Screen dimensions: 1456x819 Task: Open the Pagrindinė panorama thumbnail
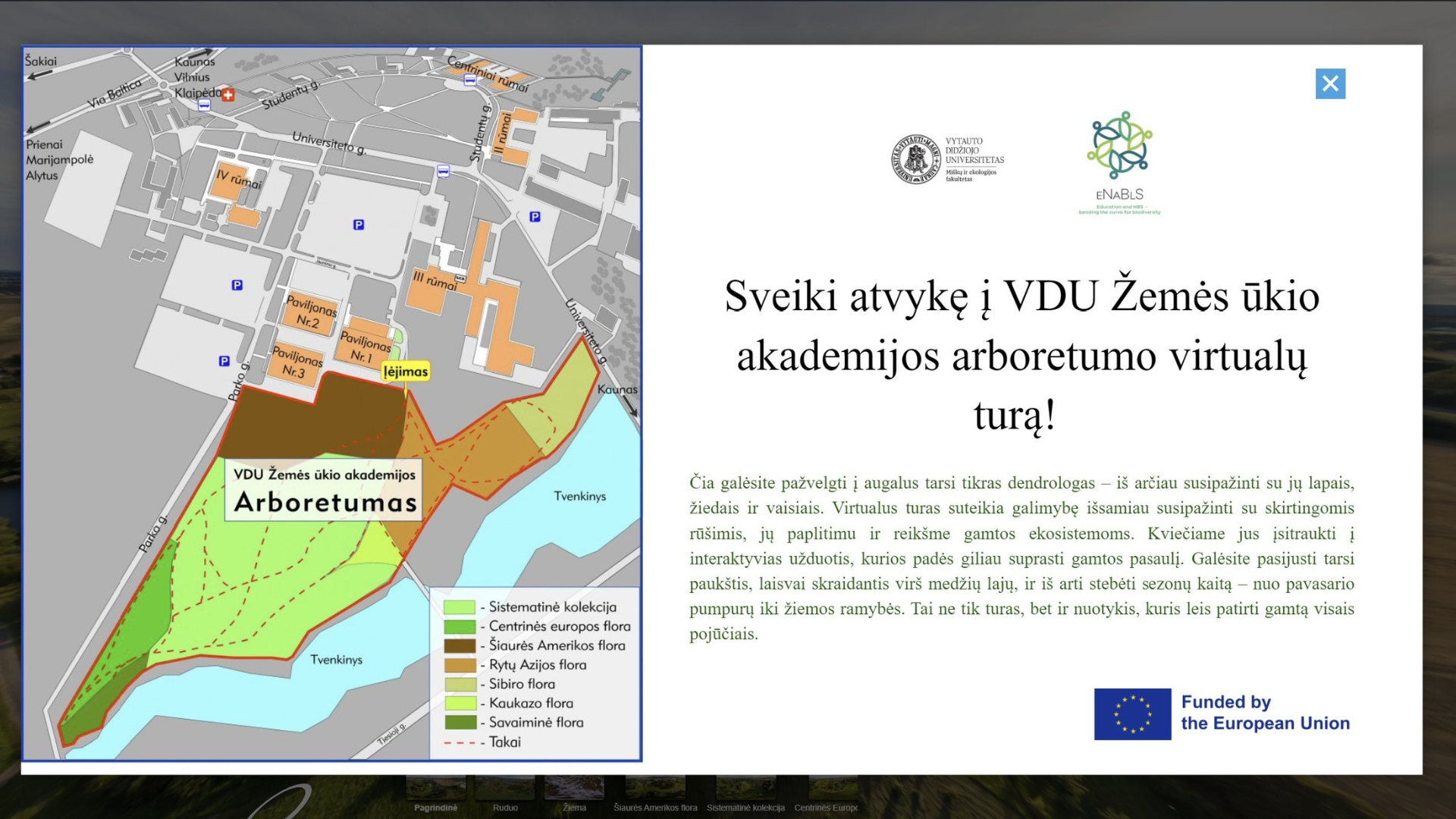tap(436, 789)
